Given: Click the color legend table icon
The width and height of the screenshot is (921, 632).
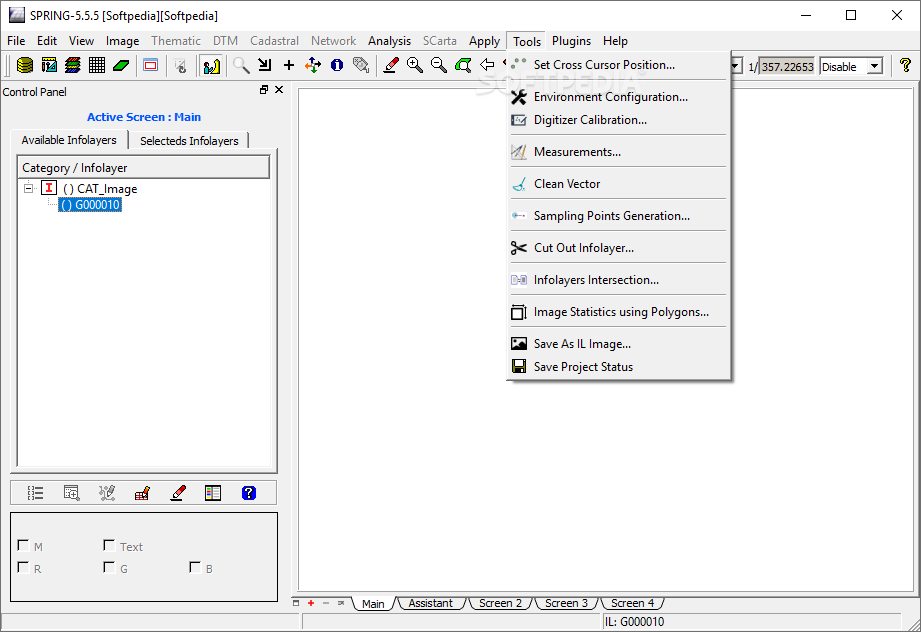Looking at the screenshot, I should [x=213, y=493].
